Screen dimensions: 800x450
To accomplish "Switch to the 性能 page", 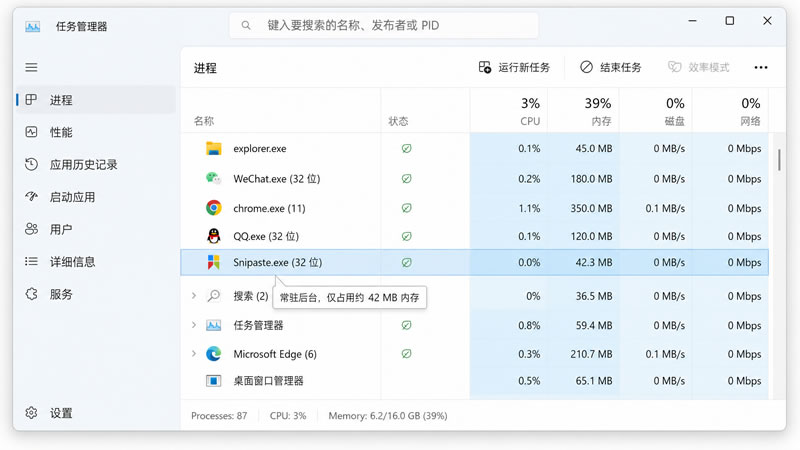I will (97, 132).
